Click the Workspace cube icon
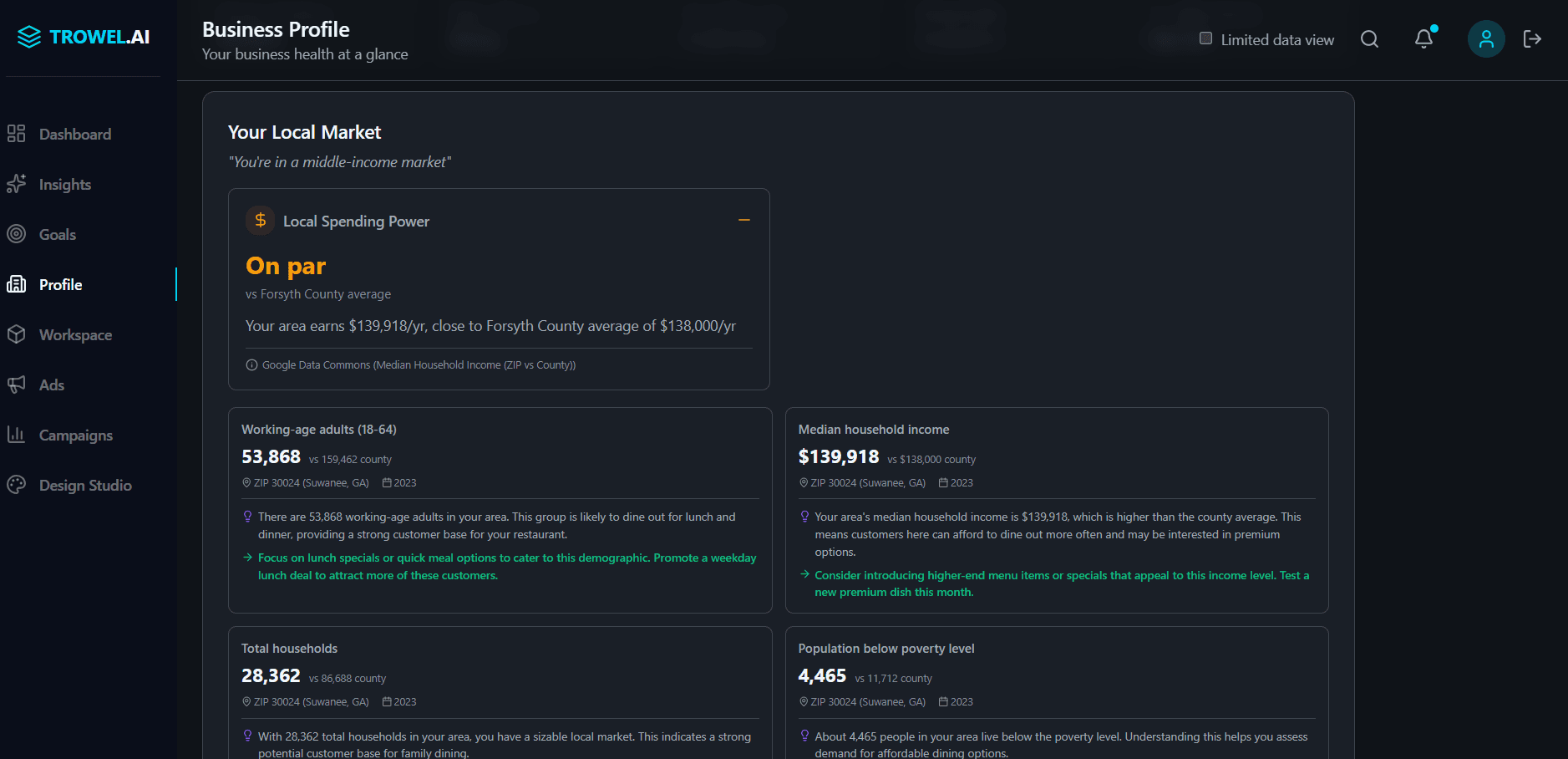The height and width of the screenshot is (759, 1568). 16,334
